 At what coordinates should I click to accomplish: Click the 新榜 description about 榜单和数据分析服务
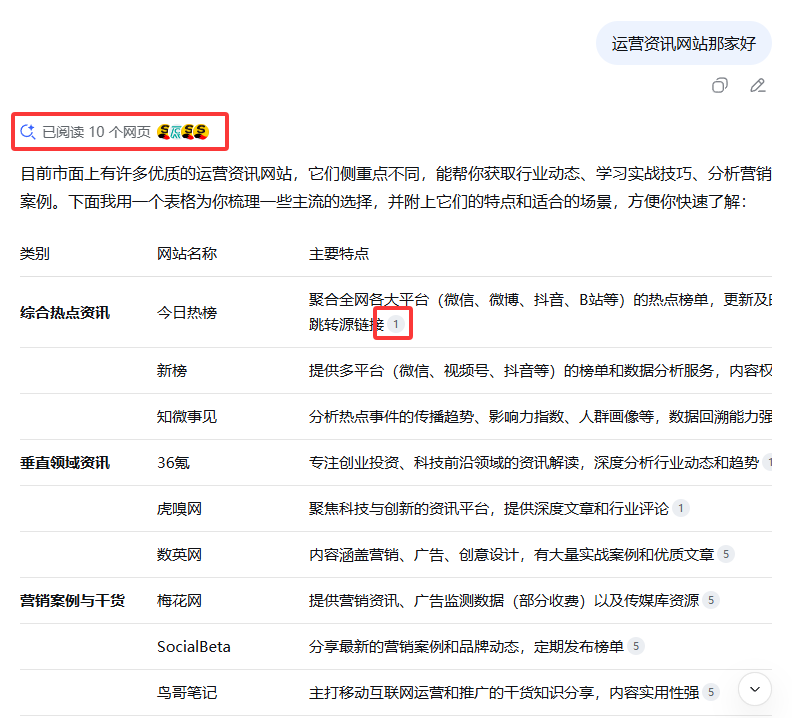pos(540,370)
